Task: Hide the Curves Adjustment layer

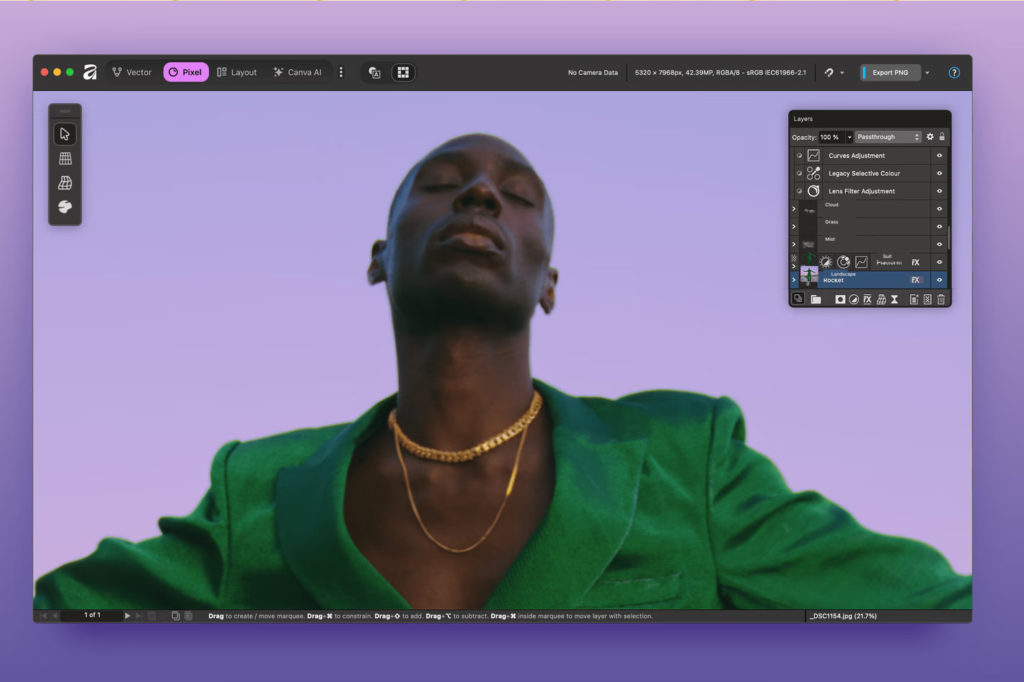Action: click(939, 155)
